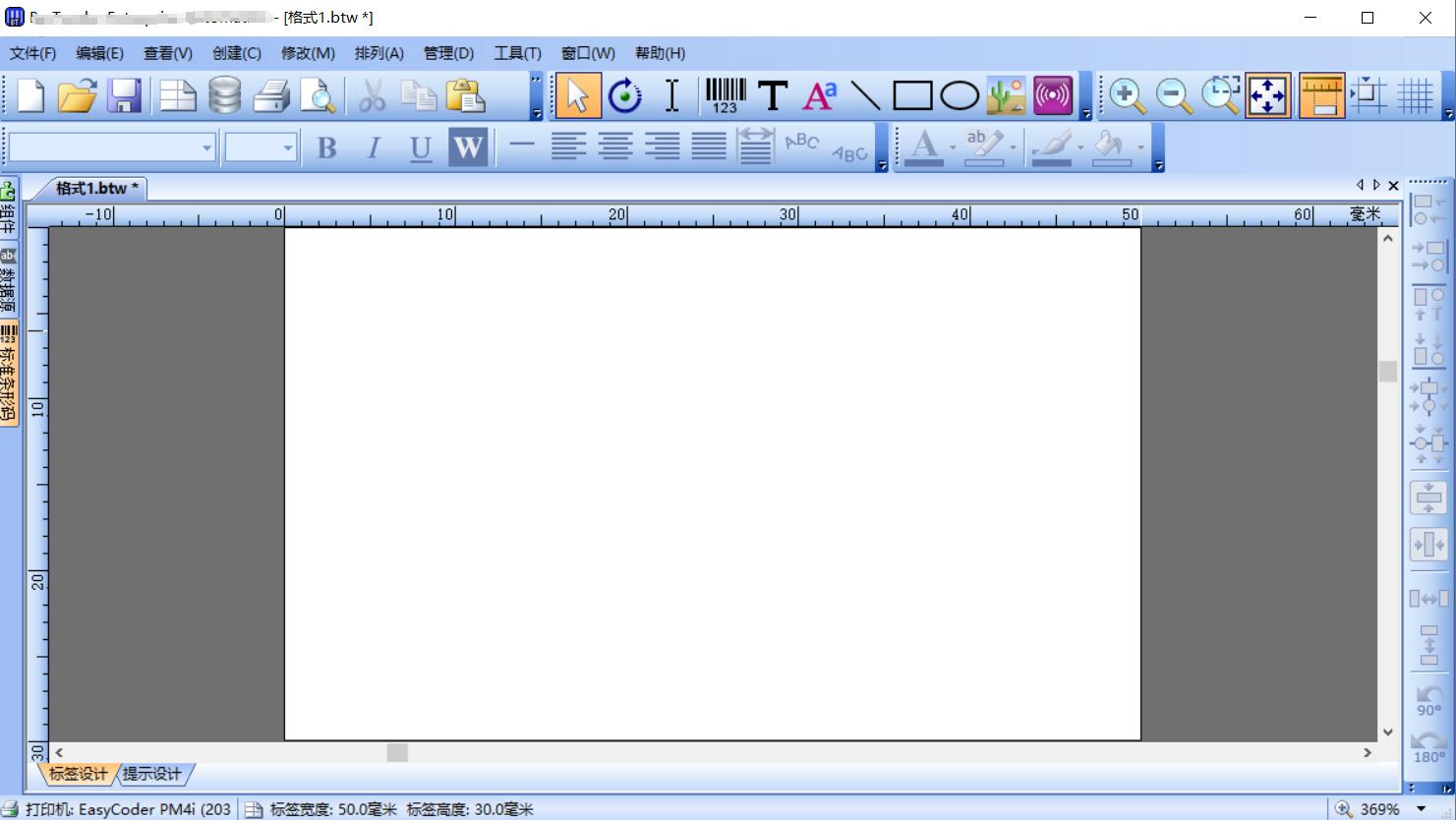The width and height of the screenshot is (1456, 820).
Task: Paste clipboard icon
Action: 466,95
